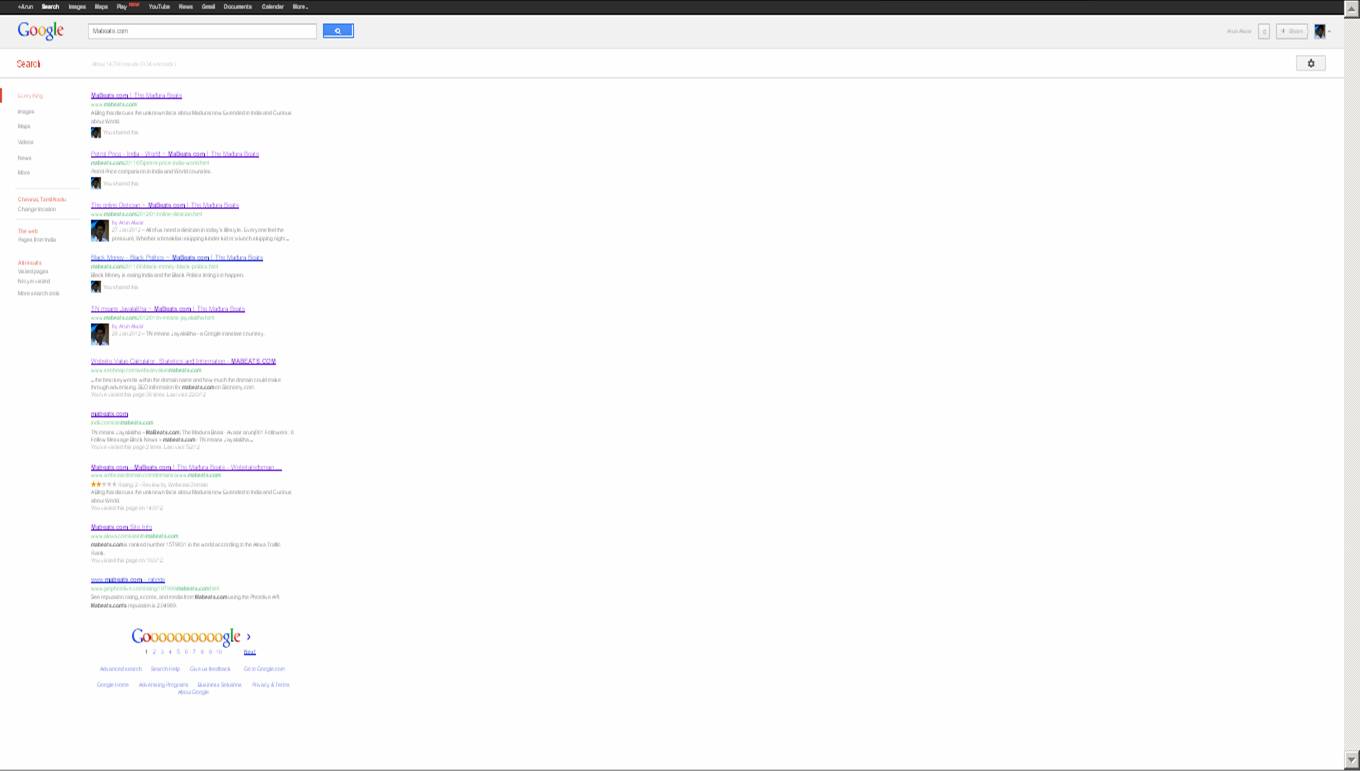Open the search settings gear menu
Image resolution: width=1360 pixels, height=771 pixels.
click(1310, 63)
